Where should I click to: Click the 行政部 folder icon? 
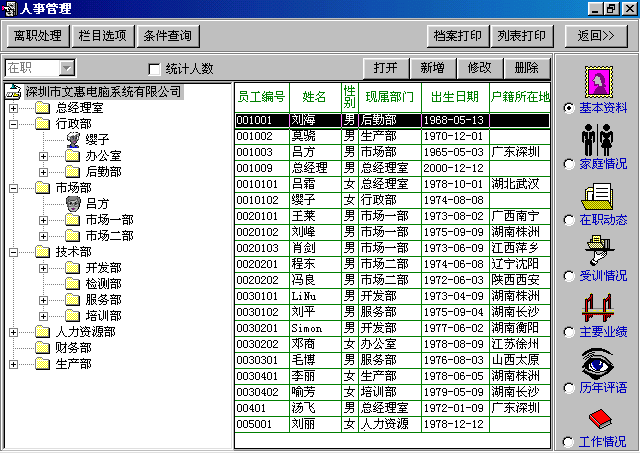[42, 124]
